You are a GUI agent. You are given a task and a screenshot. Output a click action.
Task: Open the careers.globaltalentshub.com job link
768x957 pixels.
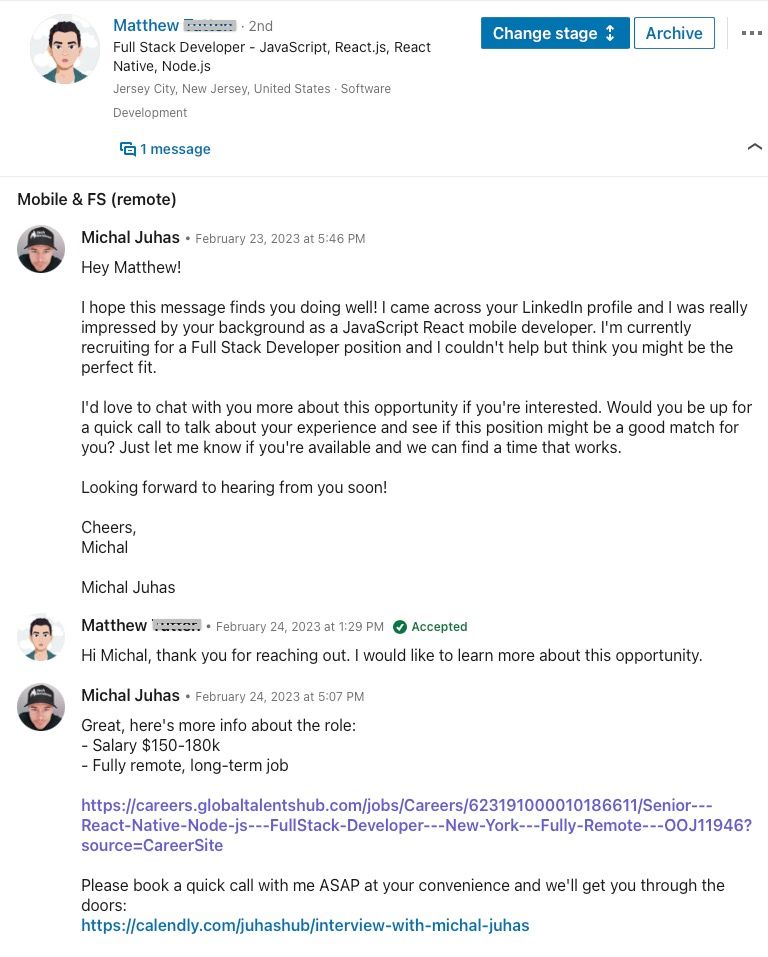(416, 825)
